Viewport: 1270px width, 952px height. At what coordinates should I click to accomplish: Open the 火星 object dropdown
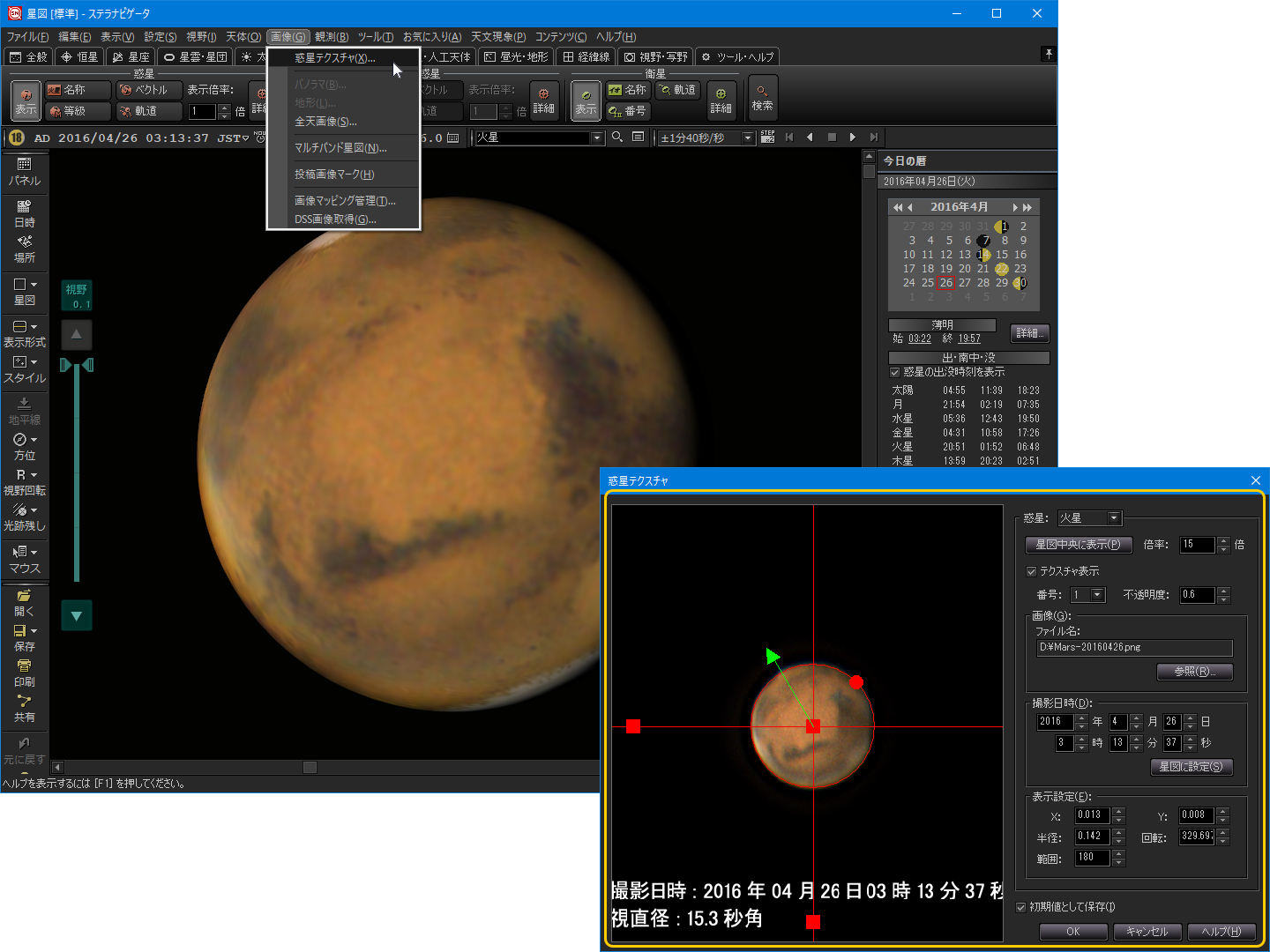pos(598,138)
